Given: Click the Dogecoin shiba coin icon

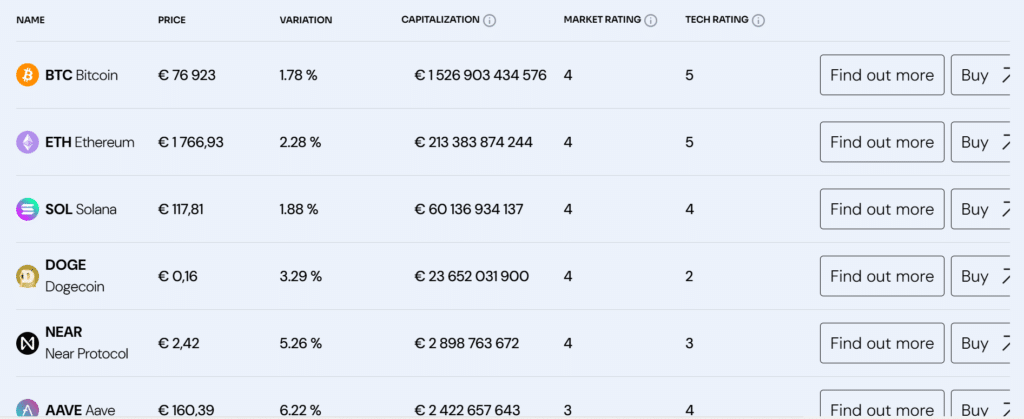Looking at the screenshot, I should (x=27, y=276).
